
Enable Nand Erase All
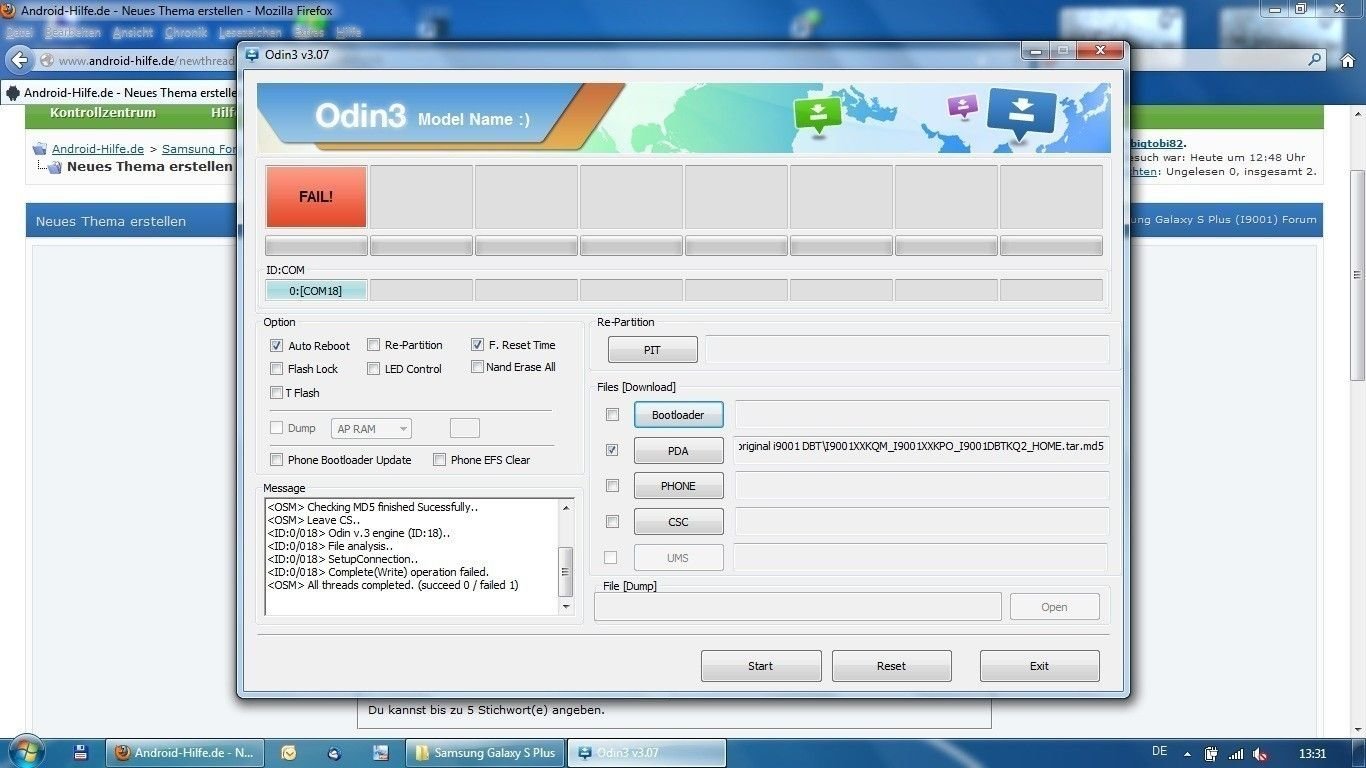click(x=478, y=367)
